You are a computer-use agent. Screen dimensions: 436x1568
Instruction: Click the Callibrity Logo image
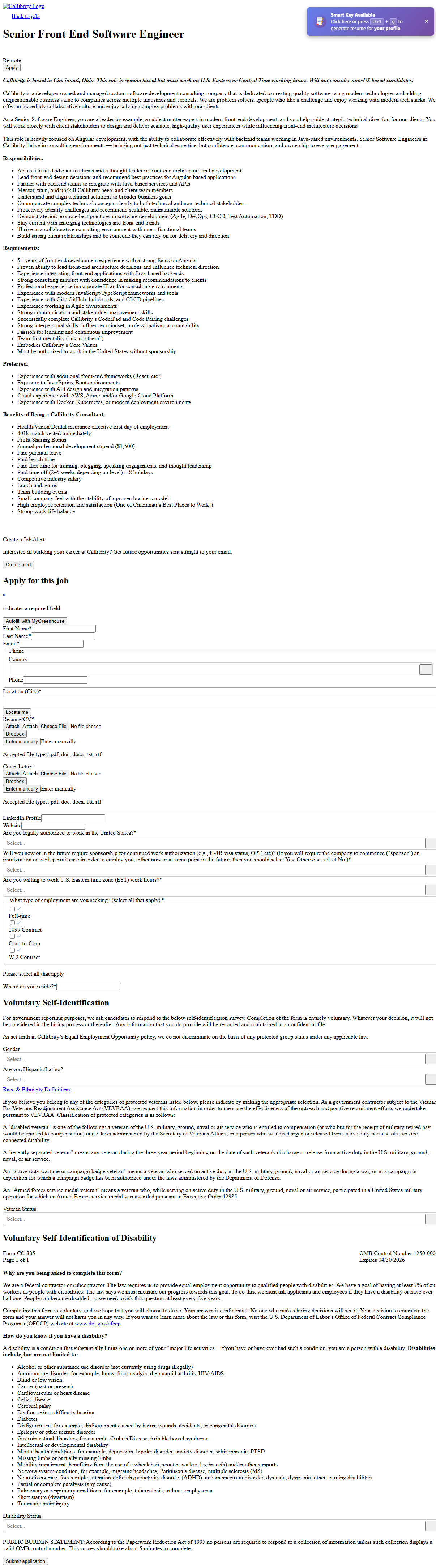24,6
